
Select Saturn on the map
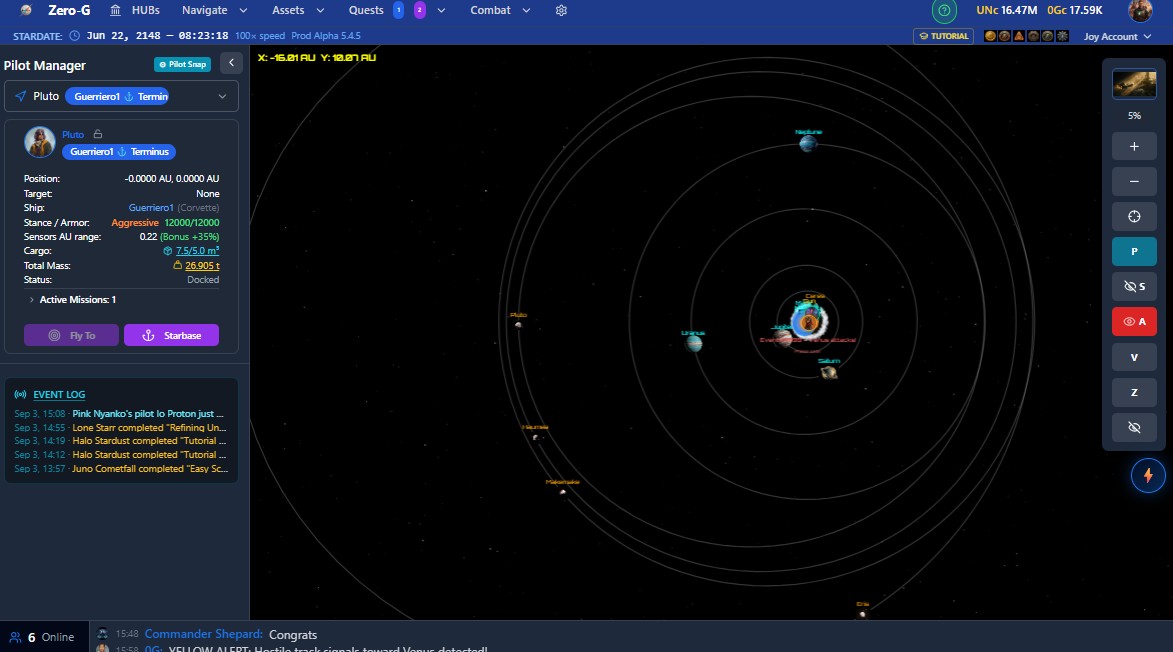pyautogui.click(x=829, y=372)
